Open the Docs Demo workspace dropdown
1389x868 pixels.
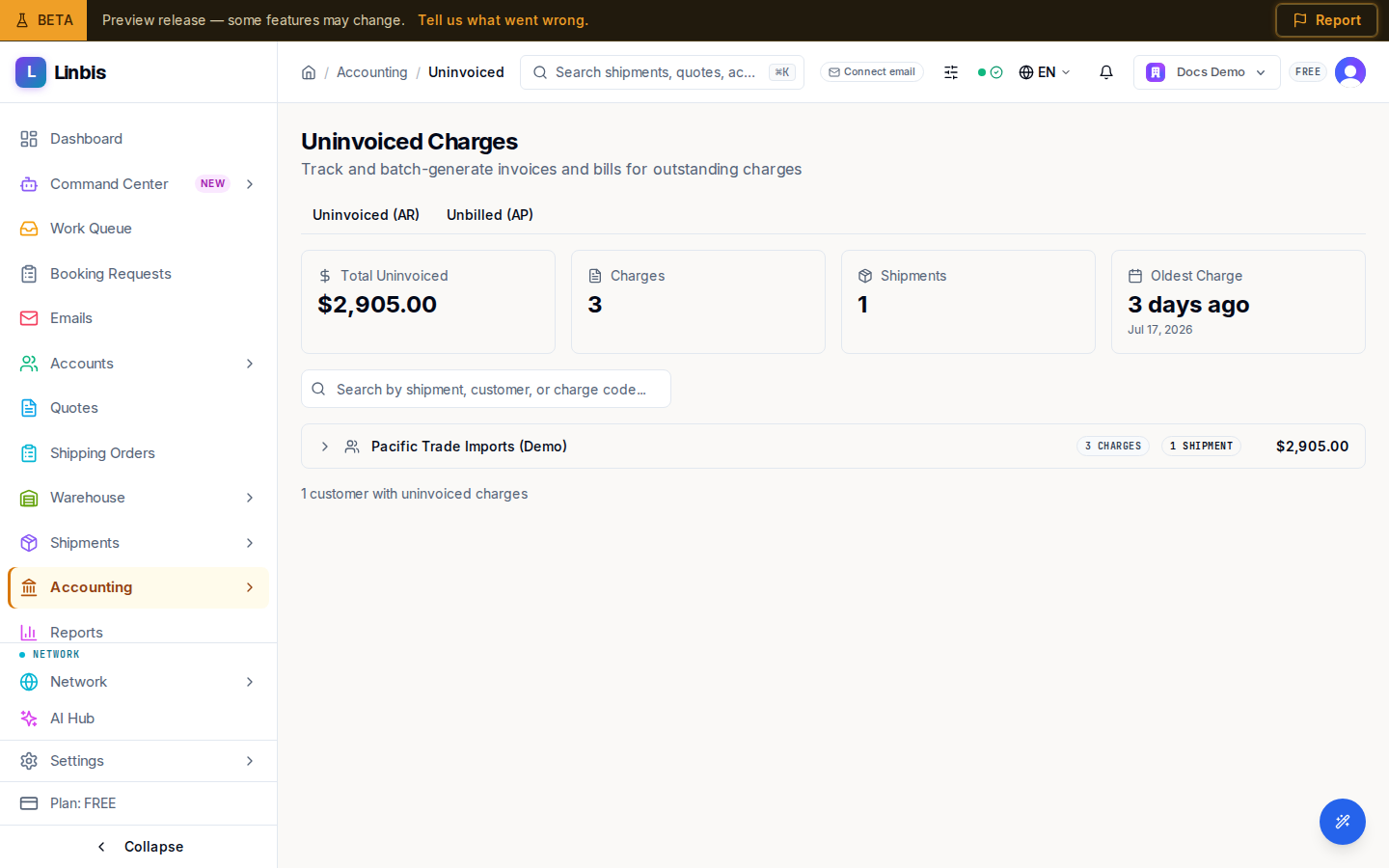[x=1207, y=72]
